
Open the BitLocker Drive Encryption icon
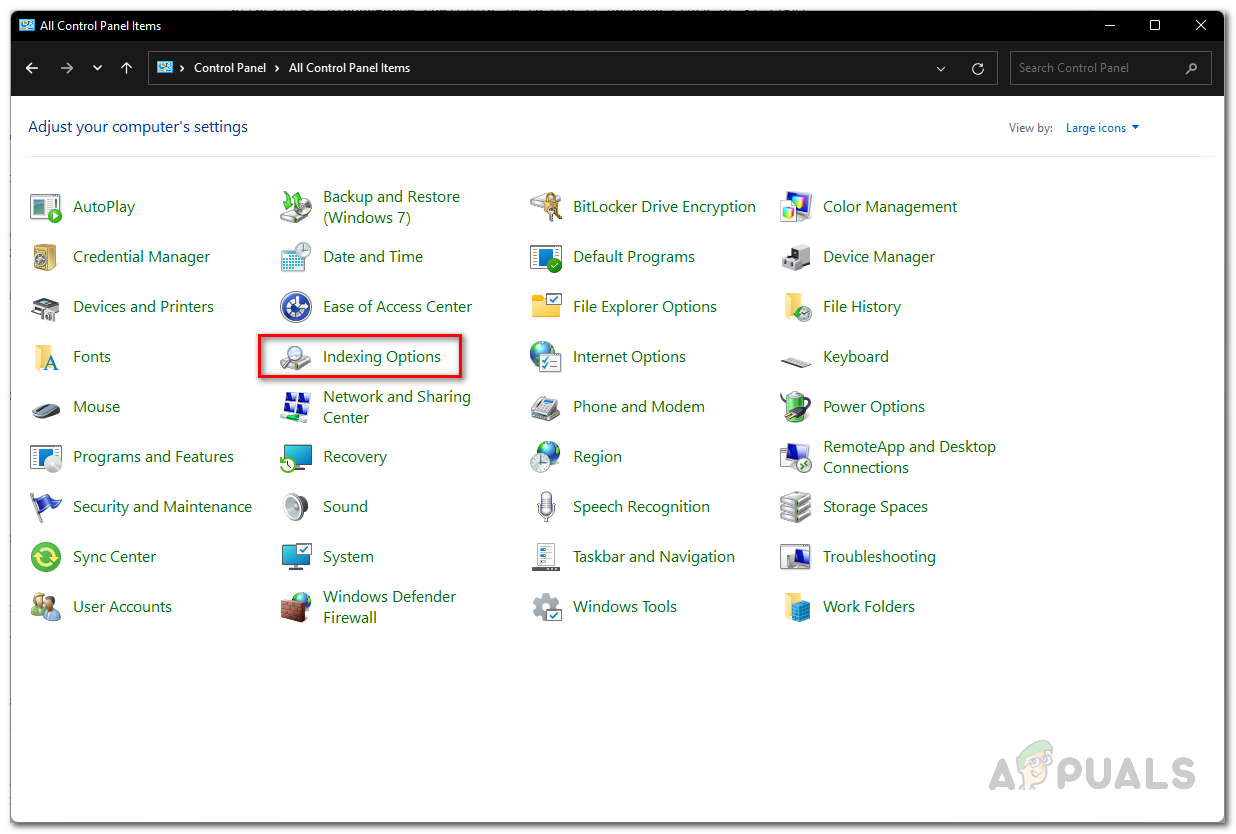(546, 207)
